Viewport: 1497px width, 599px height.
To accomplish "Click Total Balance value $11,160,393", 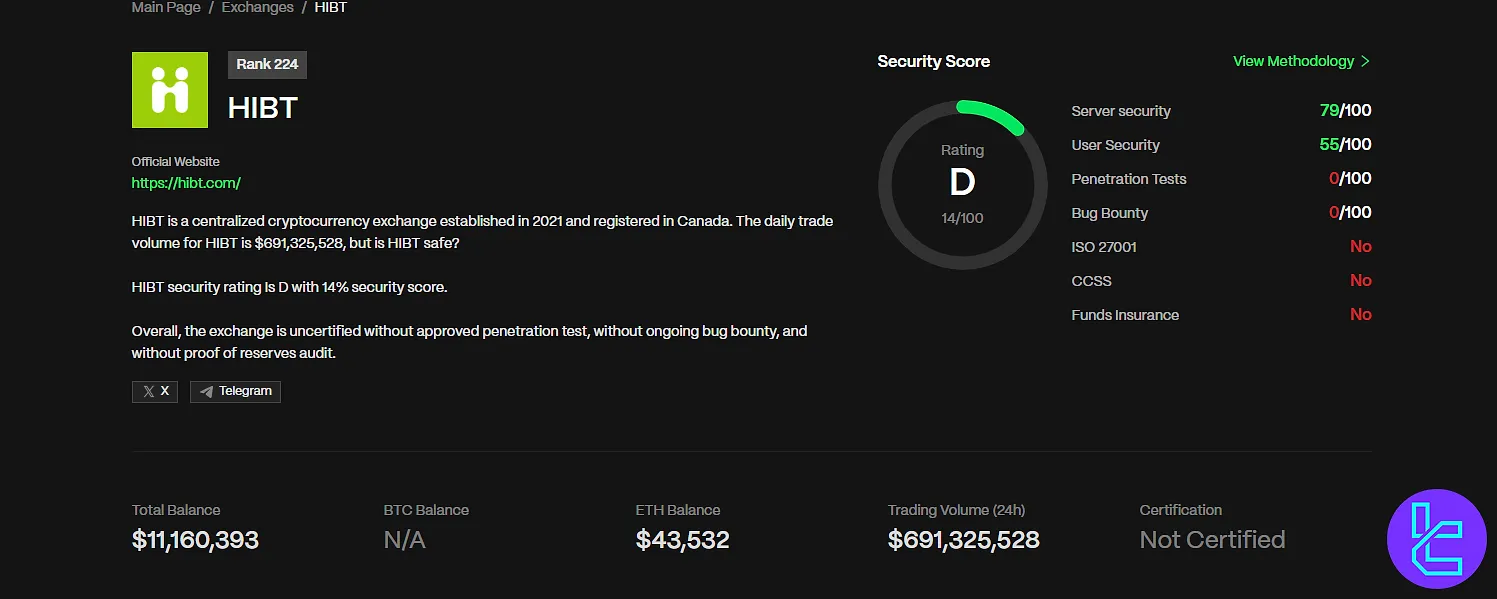I will point(195,540).
